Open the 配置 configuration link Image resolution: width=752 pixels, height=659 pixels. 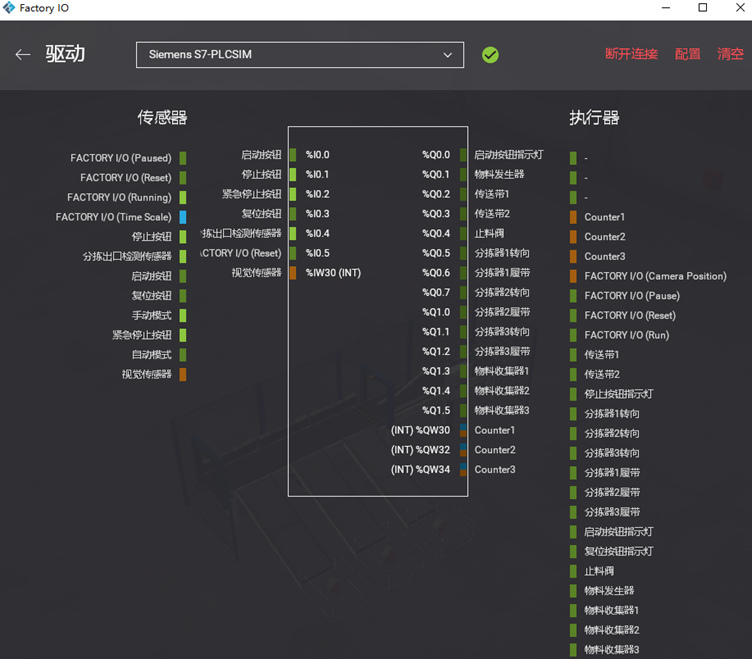687,54
